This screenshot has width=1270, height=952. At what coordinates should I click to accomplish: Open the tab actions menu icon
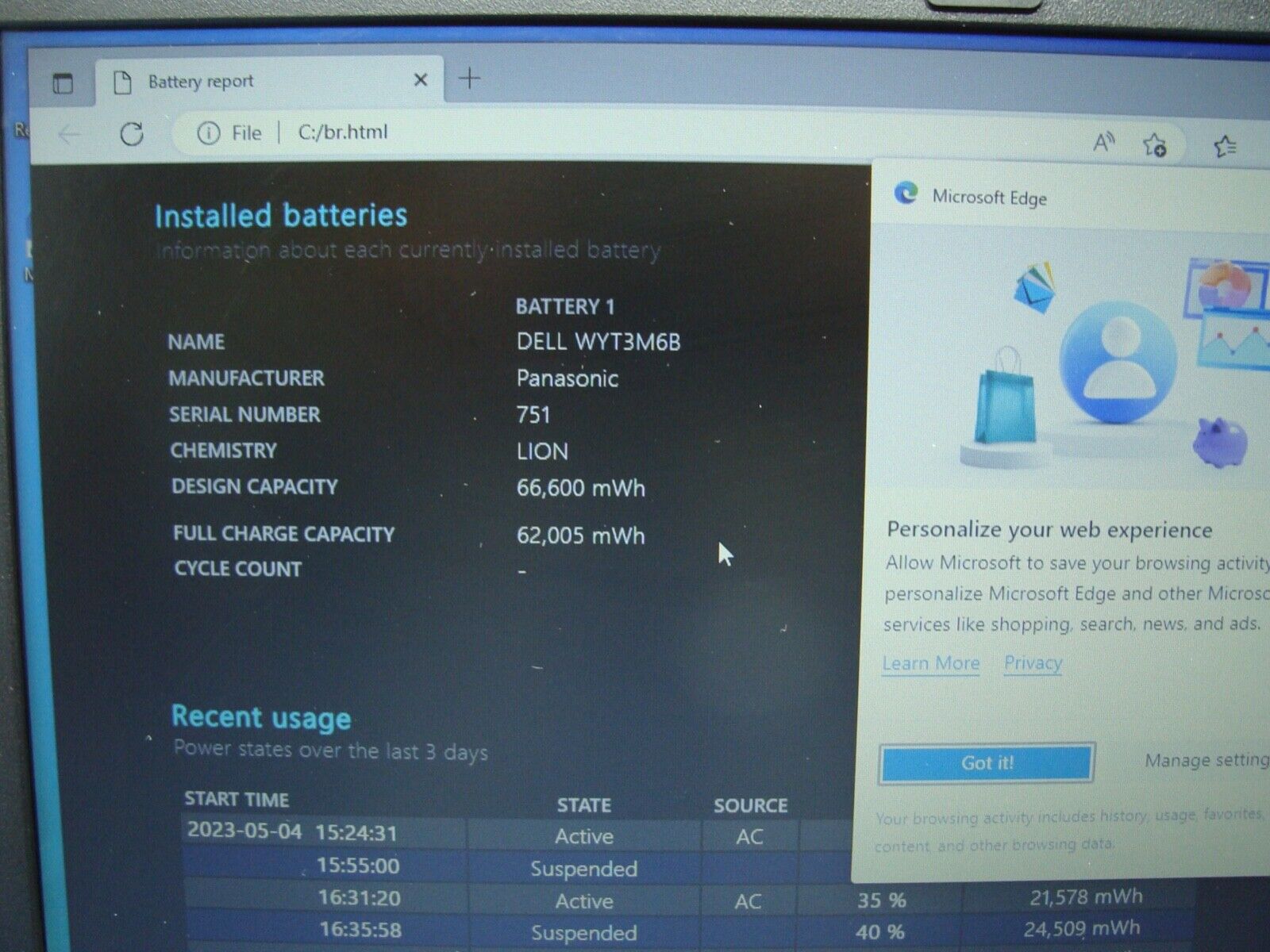pos(63,83)
